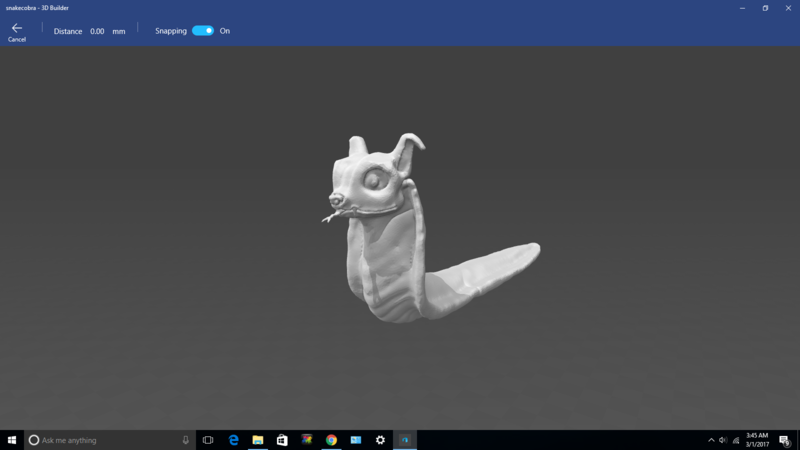Launch Microsoft Edge from taskbar
This screenshot has width=800, height=450.
[x=233, y=440]
